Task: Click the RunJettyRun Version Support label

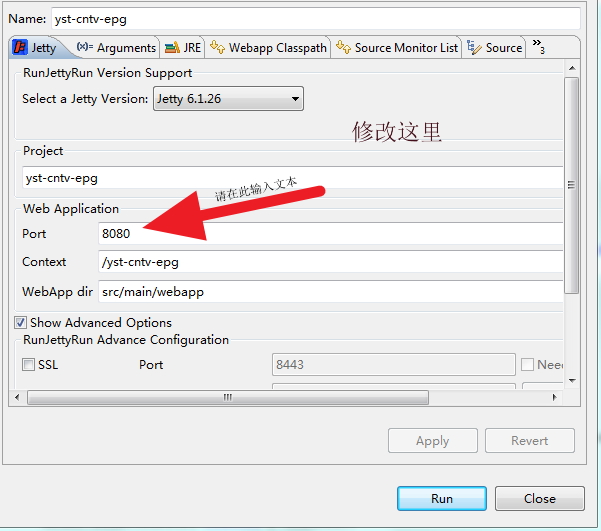Action: (x=107, y=73)
